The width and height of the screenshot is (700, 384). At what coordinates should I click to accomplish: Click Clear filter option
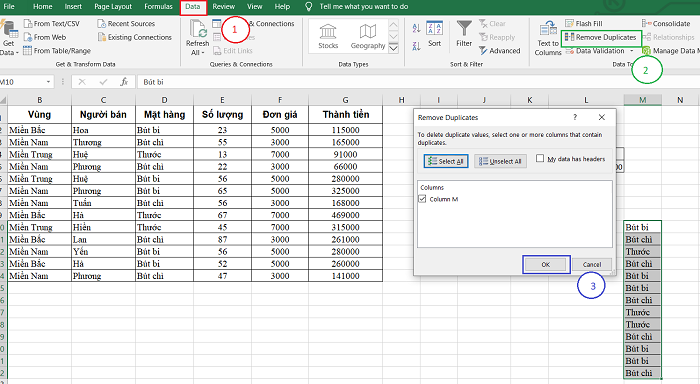pyautogui.click(x=492, y=24)
